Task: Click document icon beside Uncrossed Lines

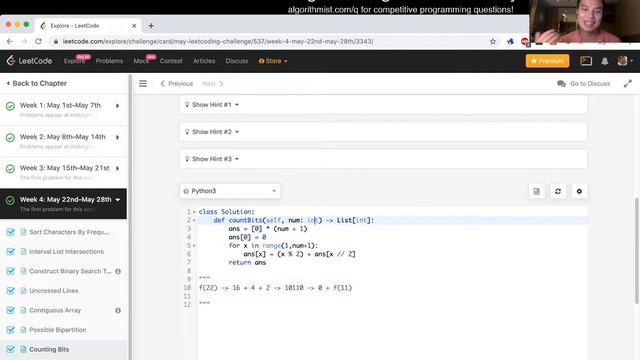Action: [23, 291]
